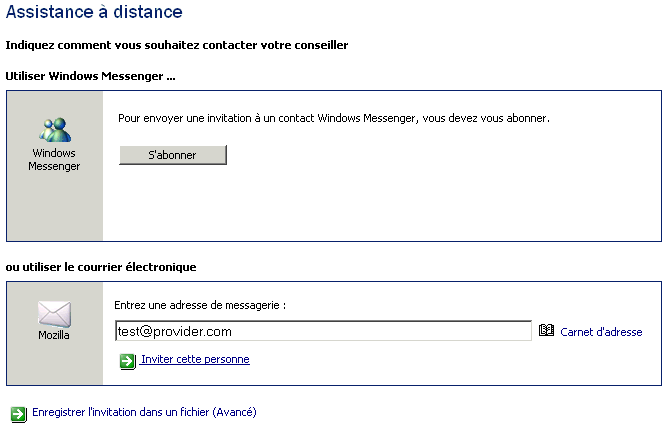Click green arrow icon beside Inviter cette personne

point(128,362)
